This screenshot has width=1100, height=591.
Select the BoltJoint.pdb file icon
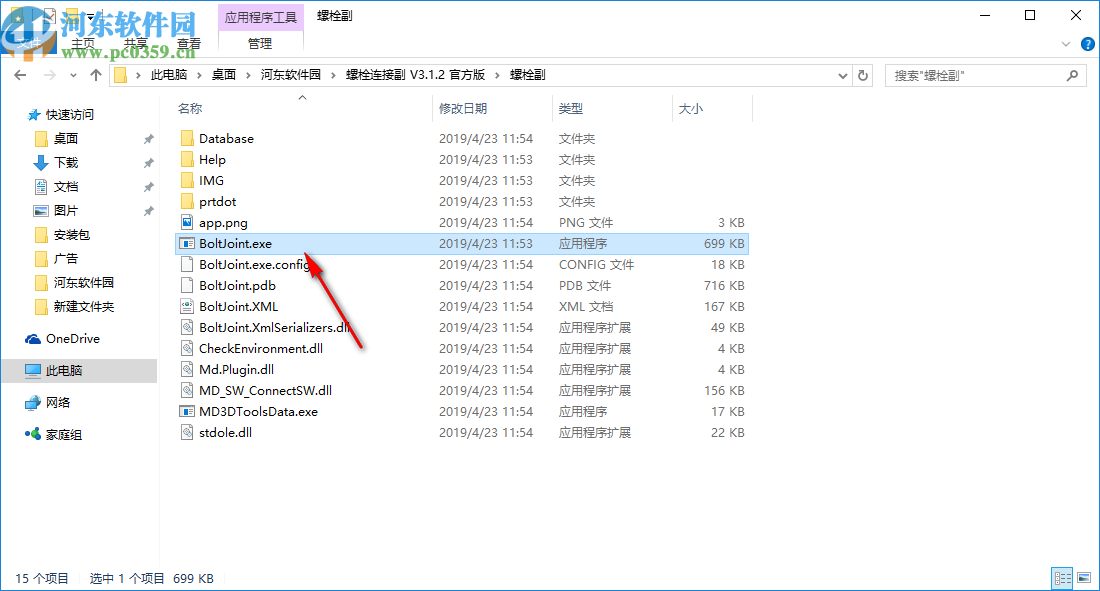pyautogui.click(x=187, y=286)
